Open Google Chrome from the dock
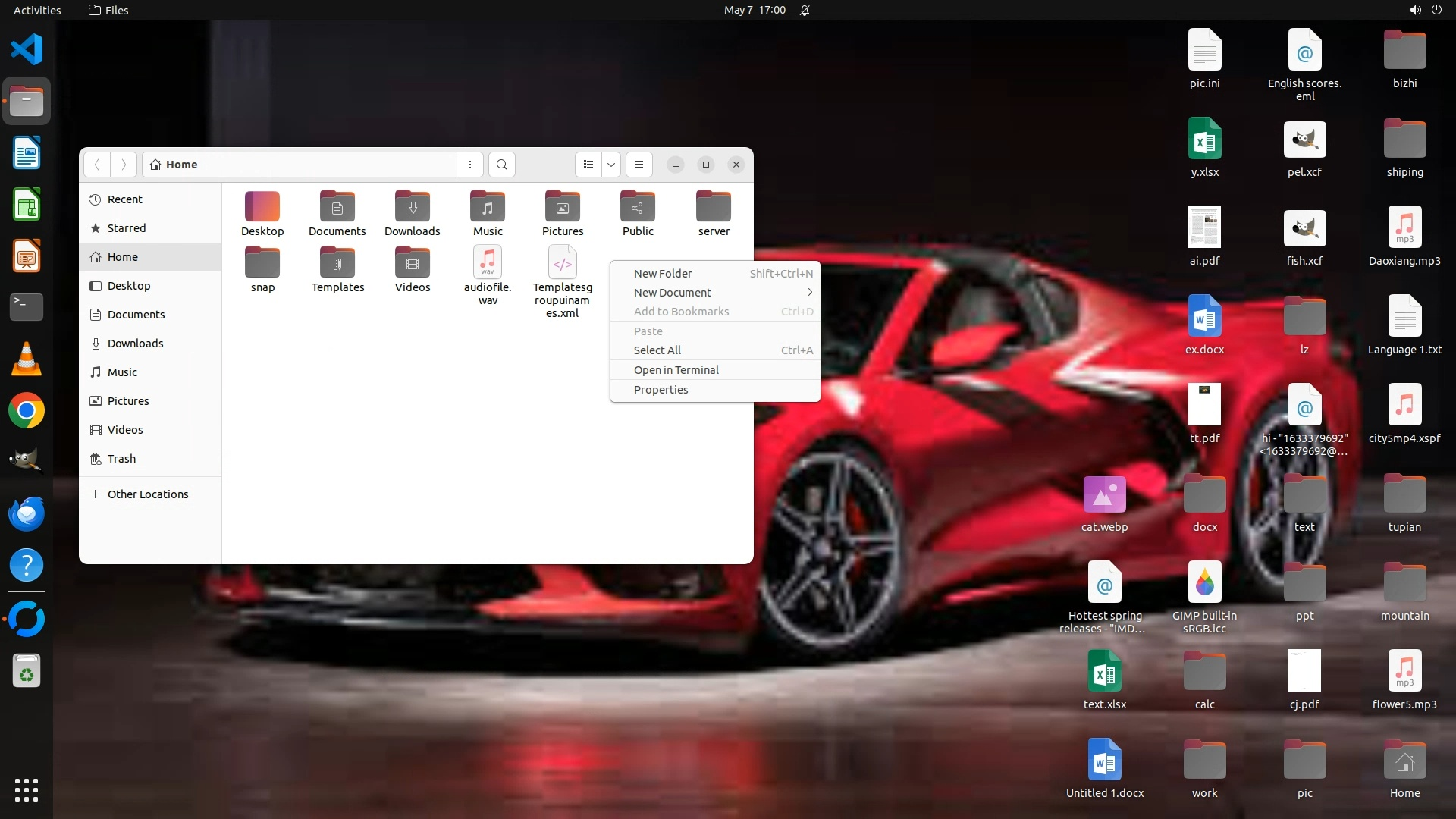 coord(27,411)
